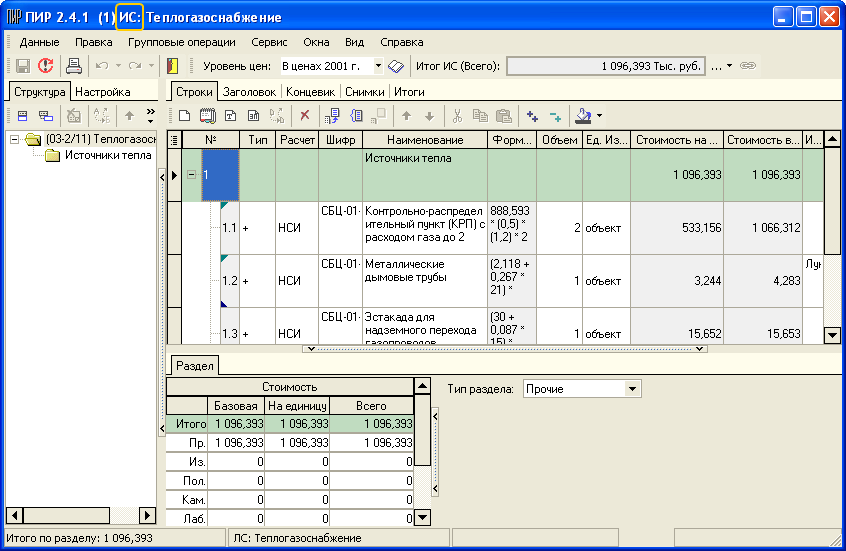Image resolution: width=846 pixels, height=551 pixels.
Task: Open the Сервис menu
Action: (x=269, y=42)
